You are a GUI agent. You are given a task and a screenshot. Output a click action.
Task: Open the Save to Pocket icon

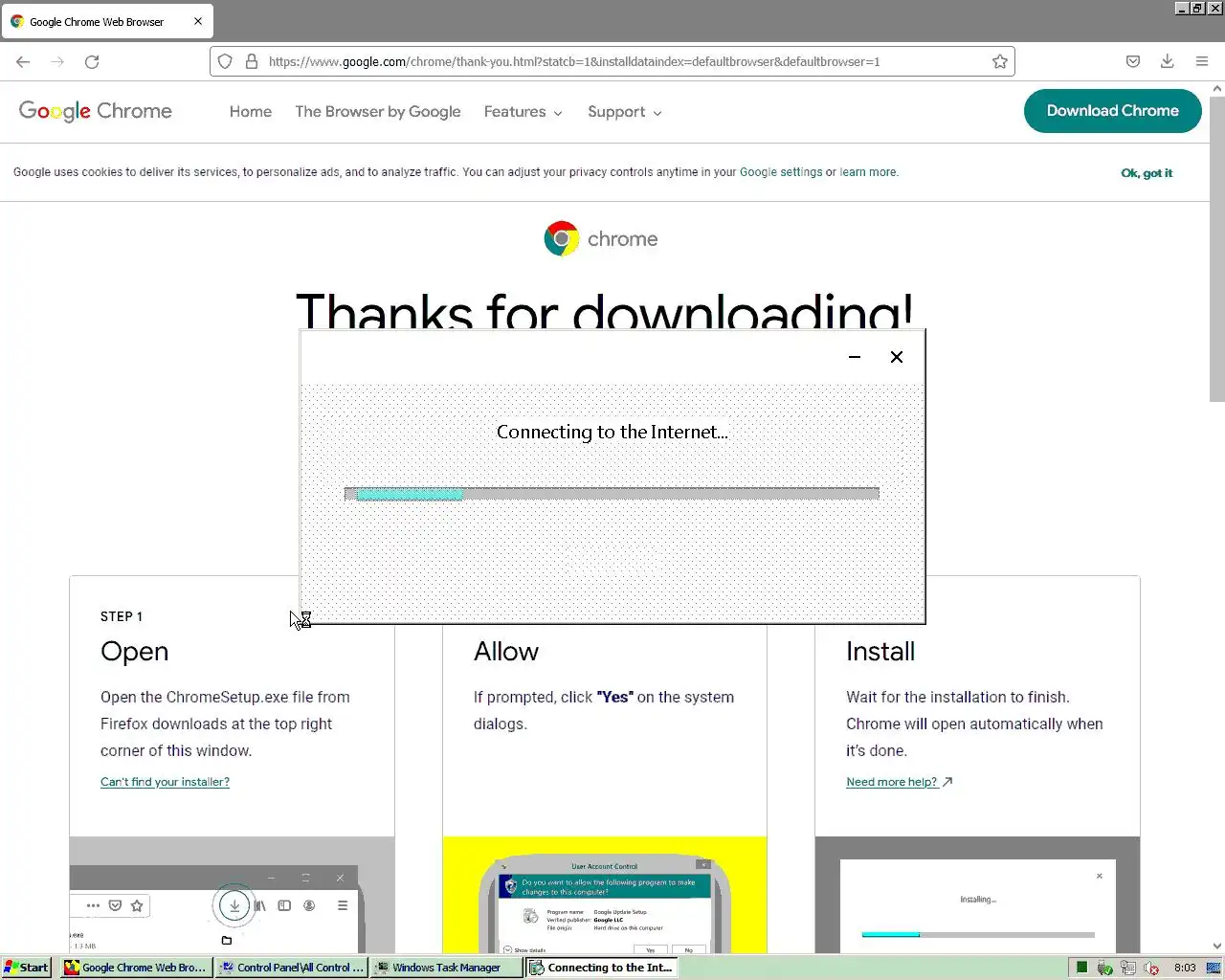(1133, 61)
